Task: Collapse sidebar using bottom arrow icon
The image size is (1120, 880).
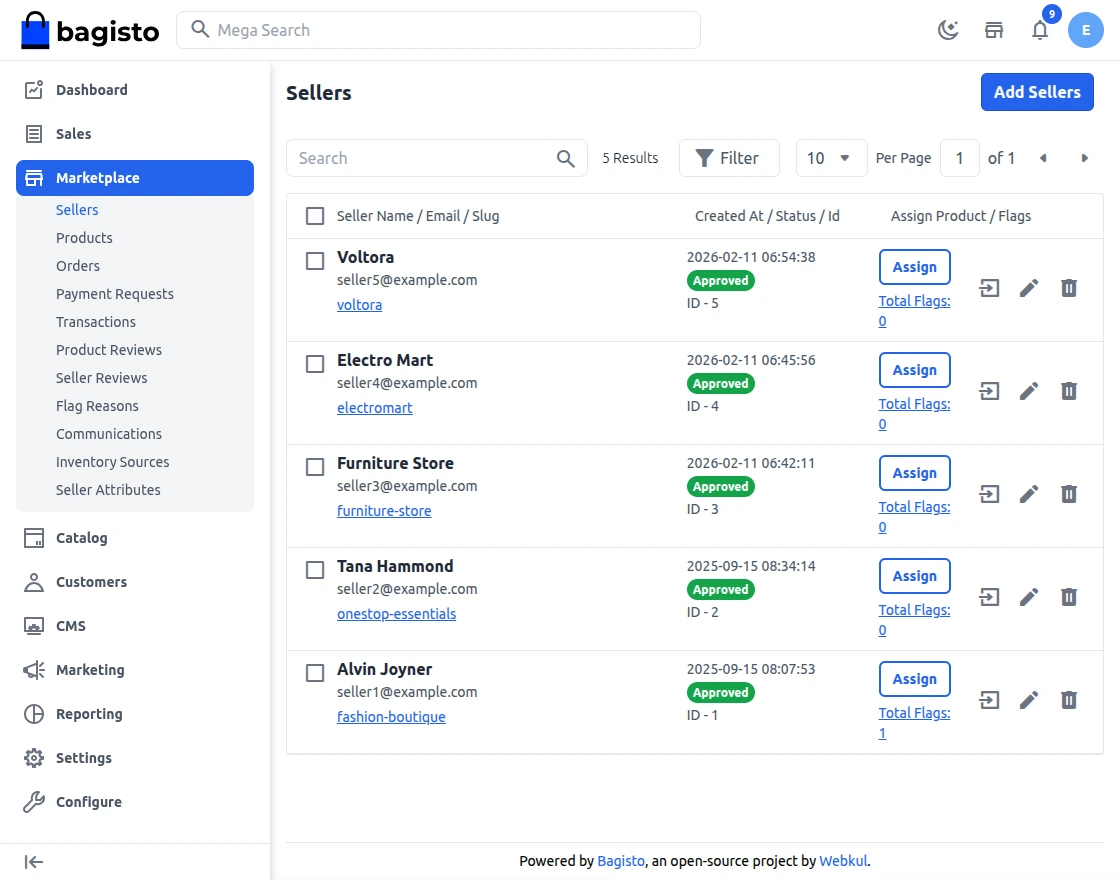Action: pyautogui.click(x=34, y=862)
